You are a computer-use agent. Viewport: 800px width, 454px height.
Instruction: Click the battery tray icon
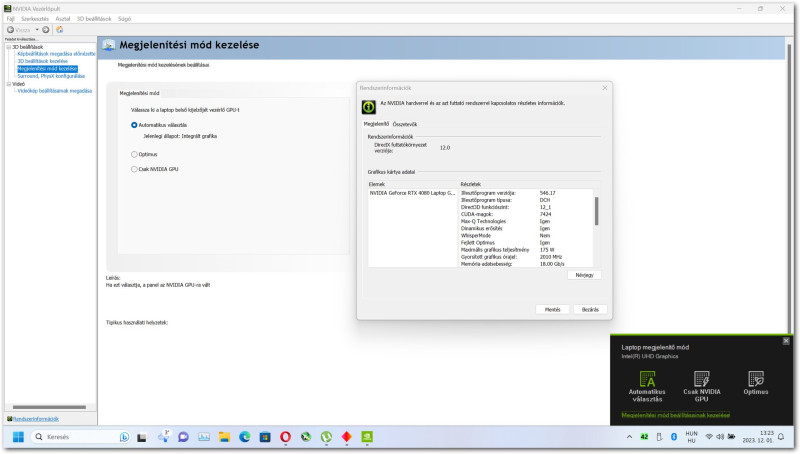pyautogui.click(x=731, y=437)
